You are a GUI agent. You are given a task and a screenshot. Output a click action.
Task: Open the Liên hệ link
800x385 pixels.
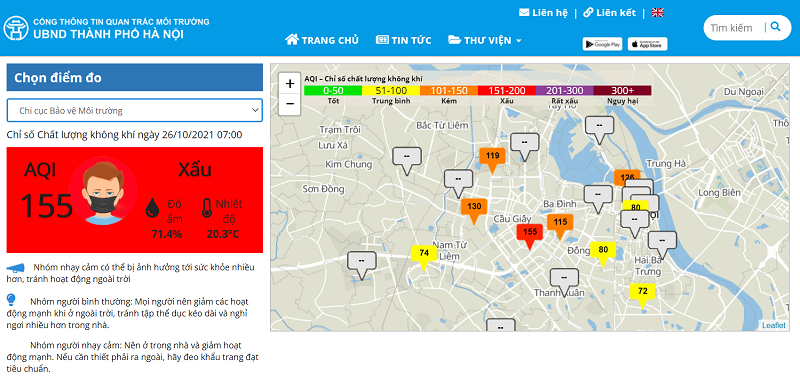pos(543,13)
